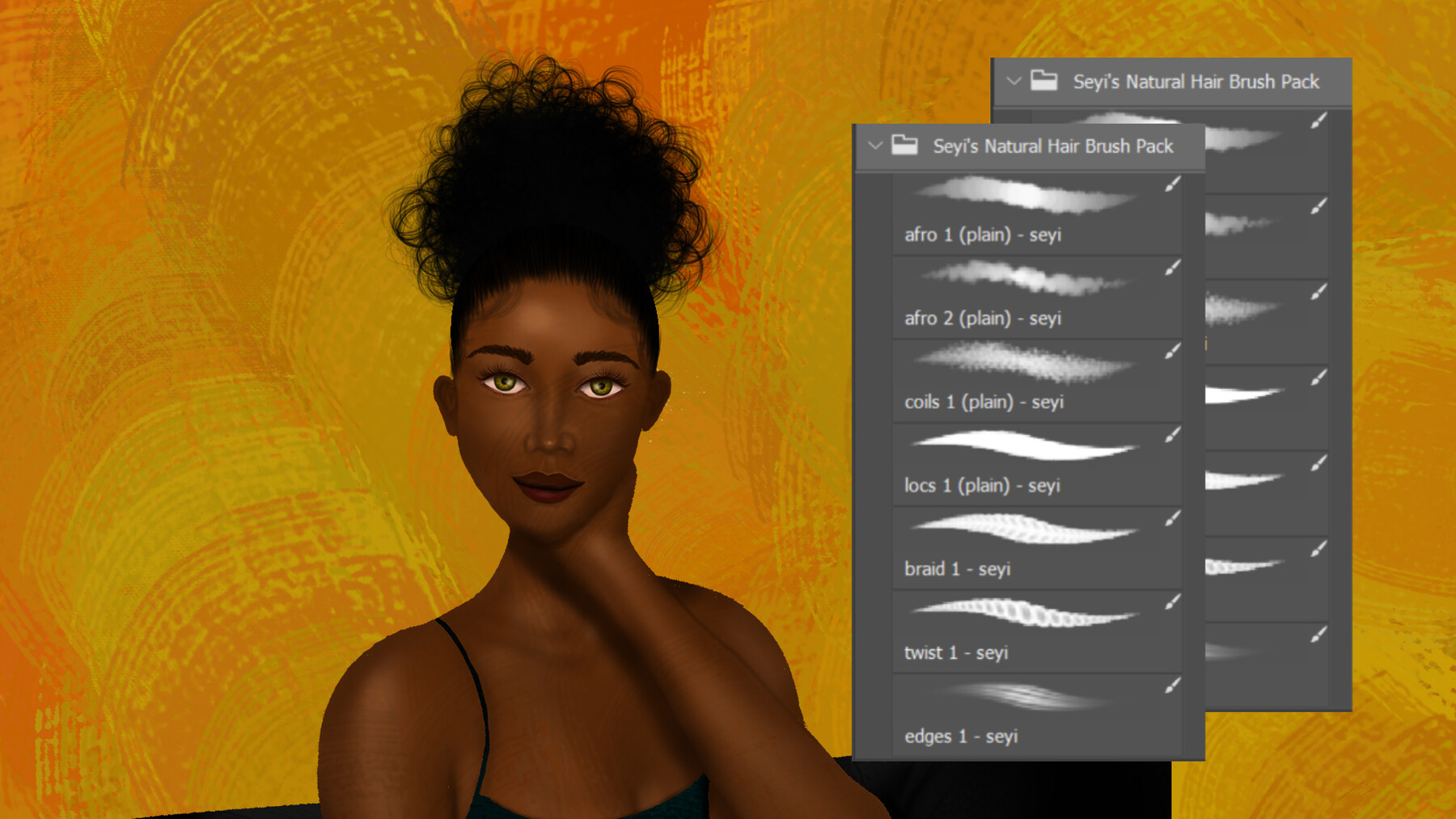Click the last brush tool icon in rear panel
This screenshot has height=819, width=1456.
click(x=1319, y=635)
